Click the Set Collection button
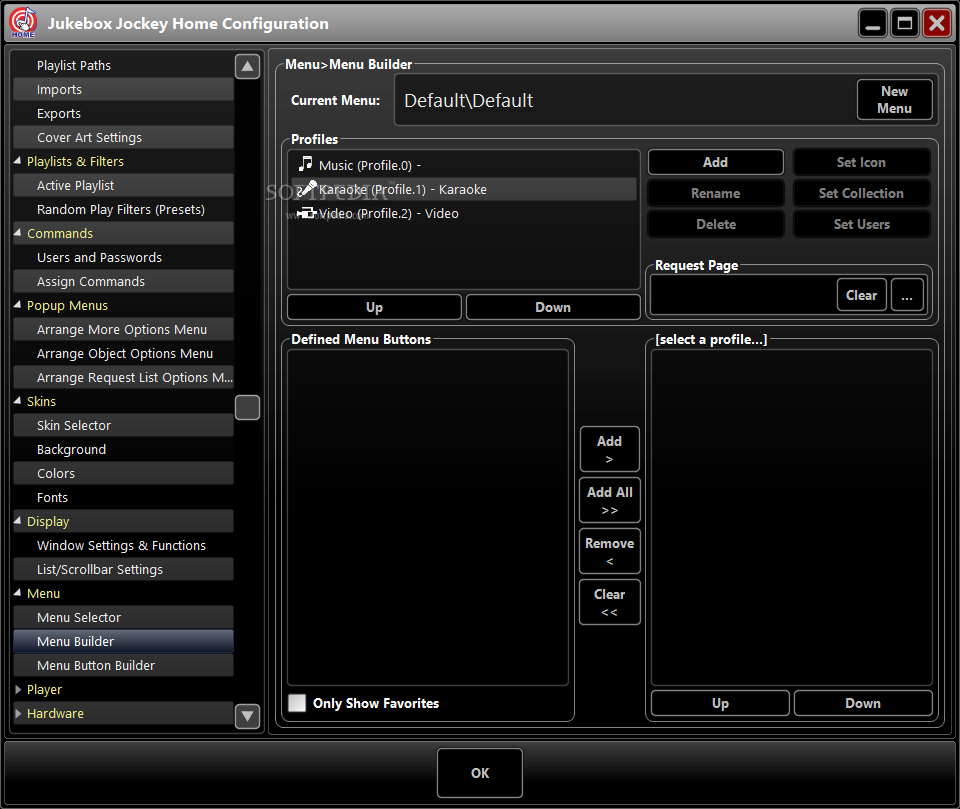Image resolution: width=960 pixels, height=809 pixels. pyautogui.click(x=861, y=194)
